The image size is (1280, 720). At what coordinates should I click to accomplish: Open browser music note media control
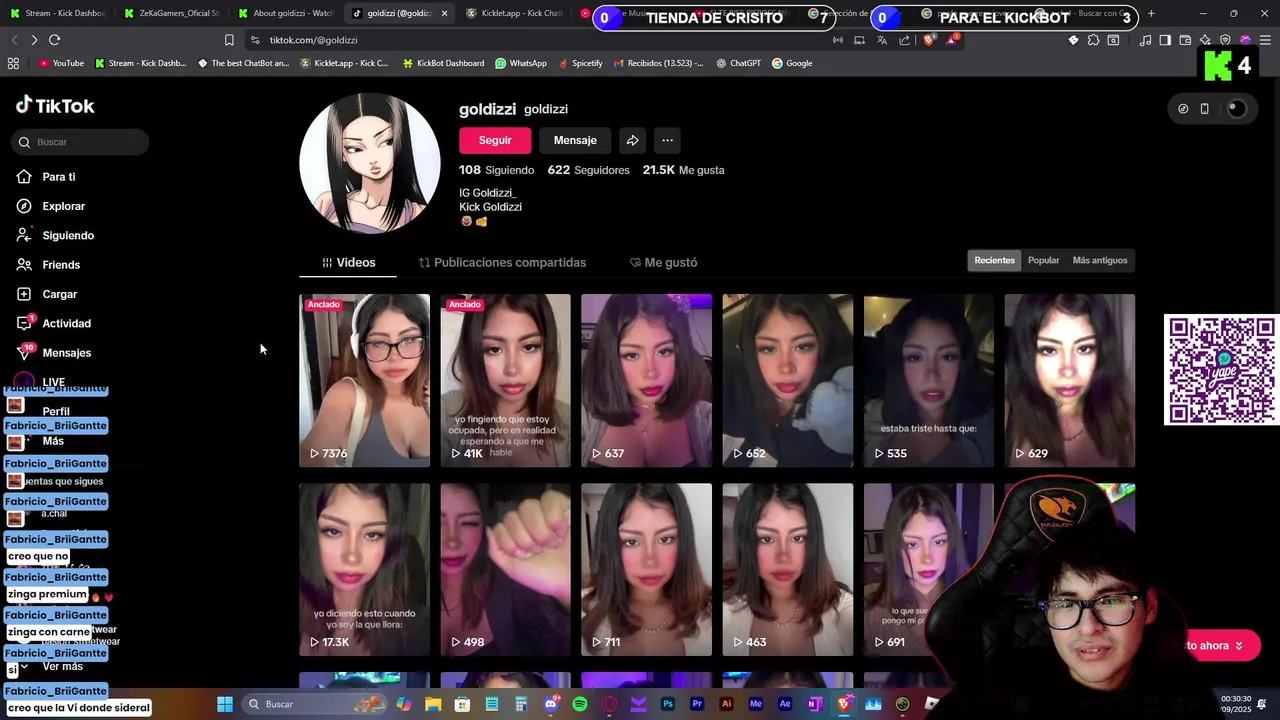[x=1146, y=40]
